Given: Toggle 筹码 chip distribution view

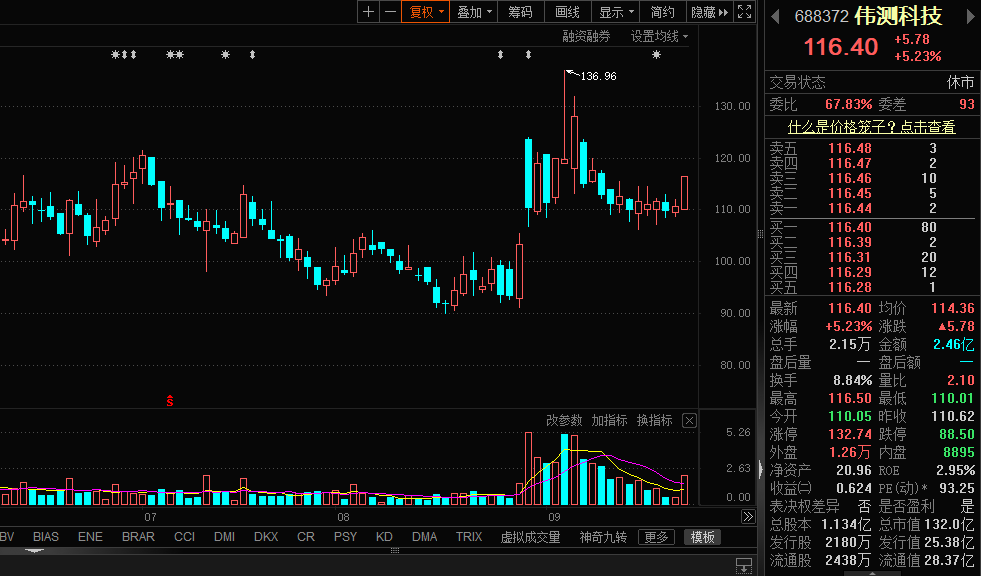Looking at the screenshot, I should click(521, 12).
